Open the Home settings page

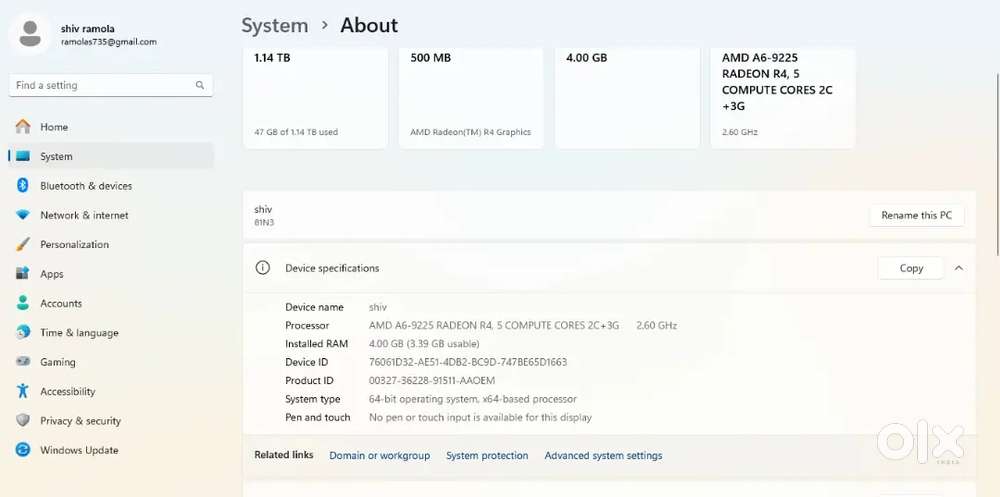click(x=111, y=127)
